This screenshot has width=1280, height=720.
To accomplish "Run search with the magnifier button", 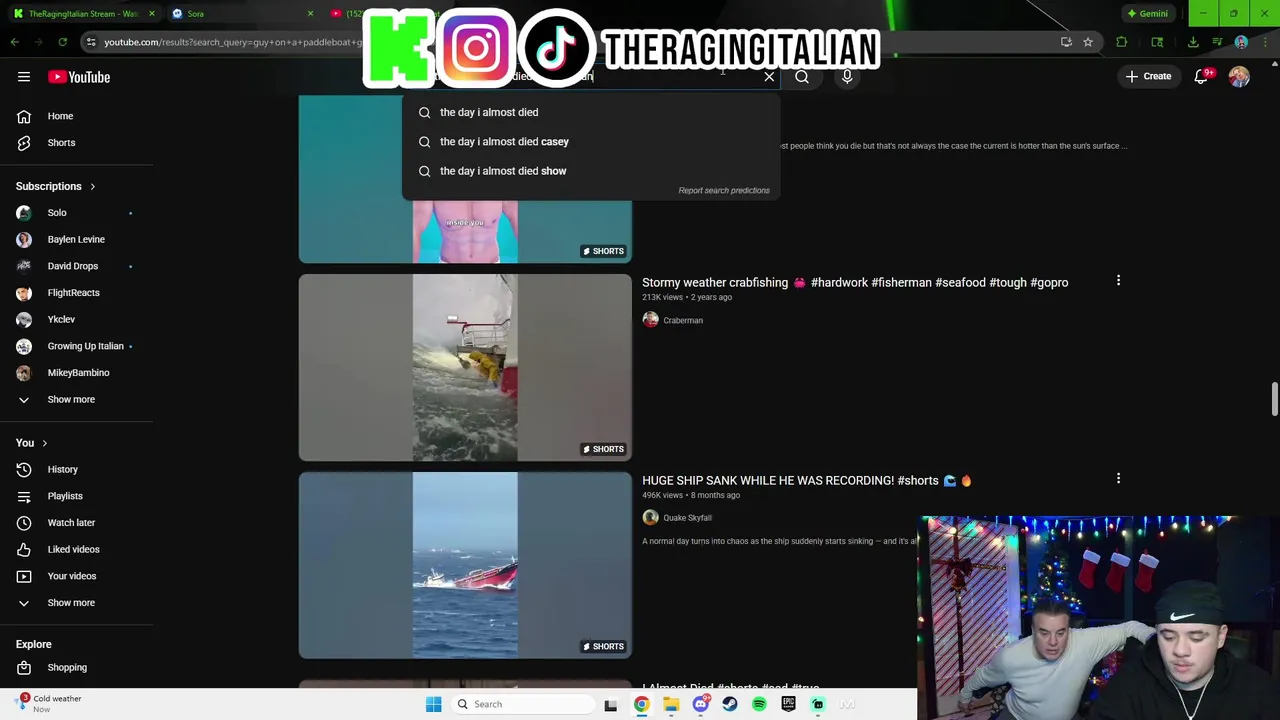I will click(x=802, y=77).
